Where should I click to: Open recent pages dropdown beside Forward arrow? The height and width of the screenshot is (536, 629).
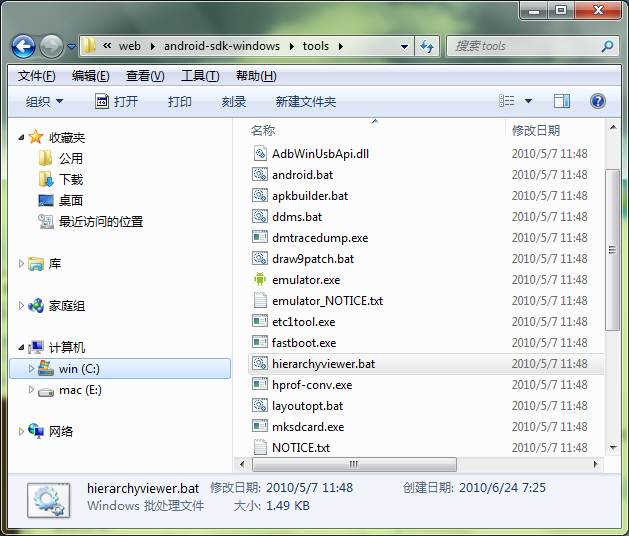(x=71, y=47)
